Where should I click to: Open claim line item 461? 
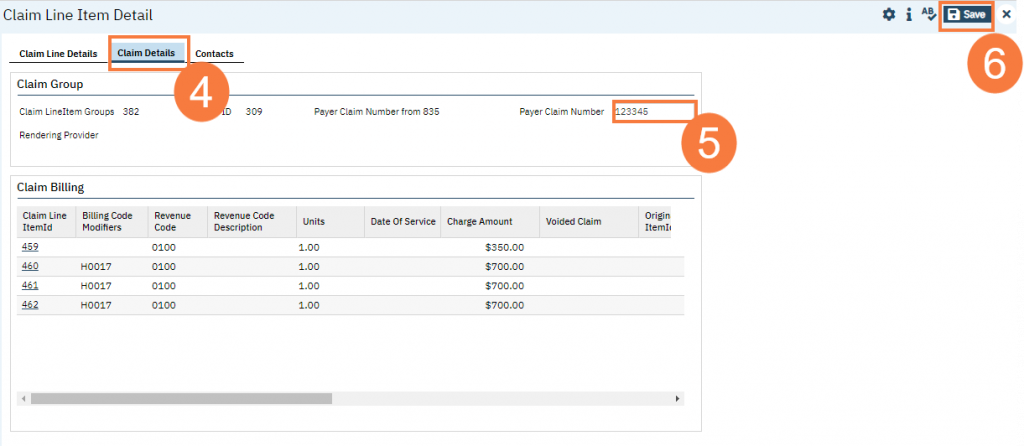tap(30, 286)
